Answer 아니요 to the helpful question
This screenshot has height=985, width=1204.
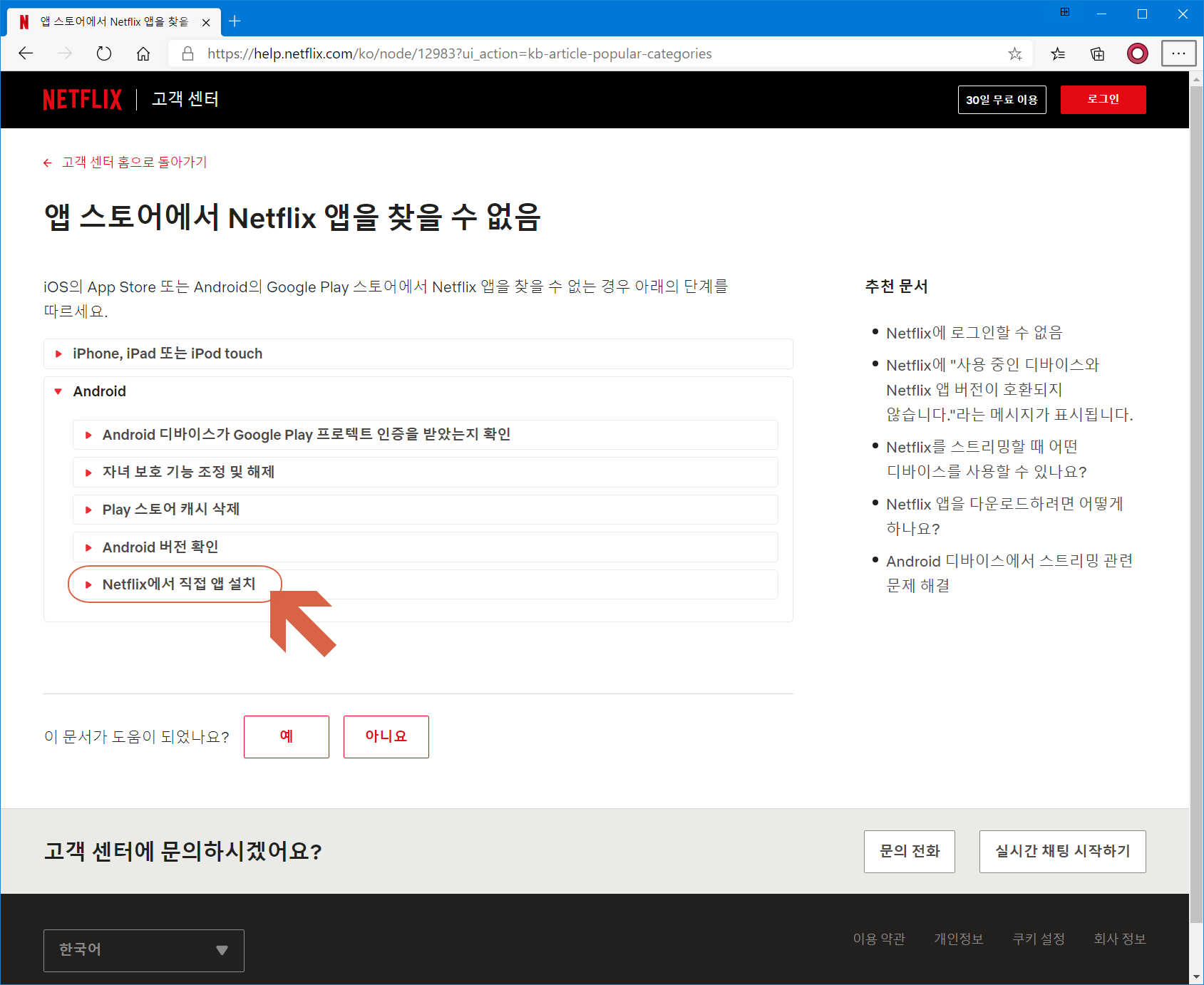pyautogui.click(x=386, y=737)
